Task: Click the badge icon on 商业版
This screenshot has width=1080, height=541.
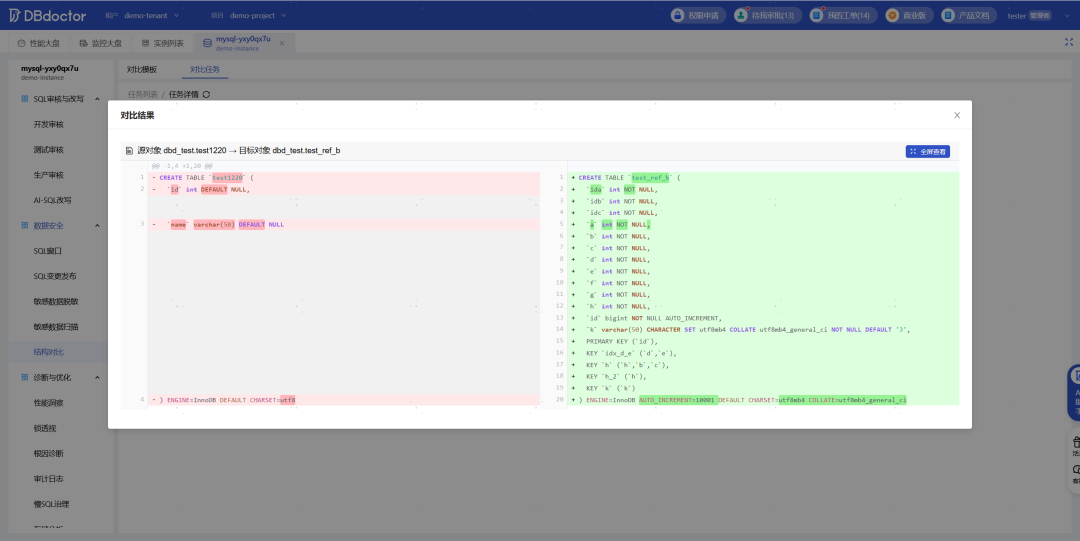Action: click(x=892, y=15)
